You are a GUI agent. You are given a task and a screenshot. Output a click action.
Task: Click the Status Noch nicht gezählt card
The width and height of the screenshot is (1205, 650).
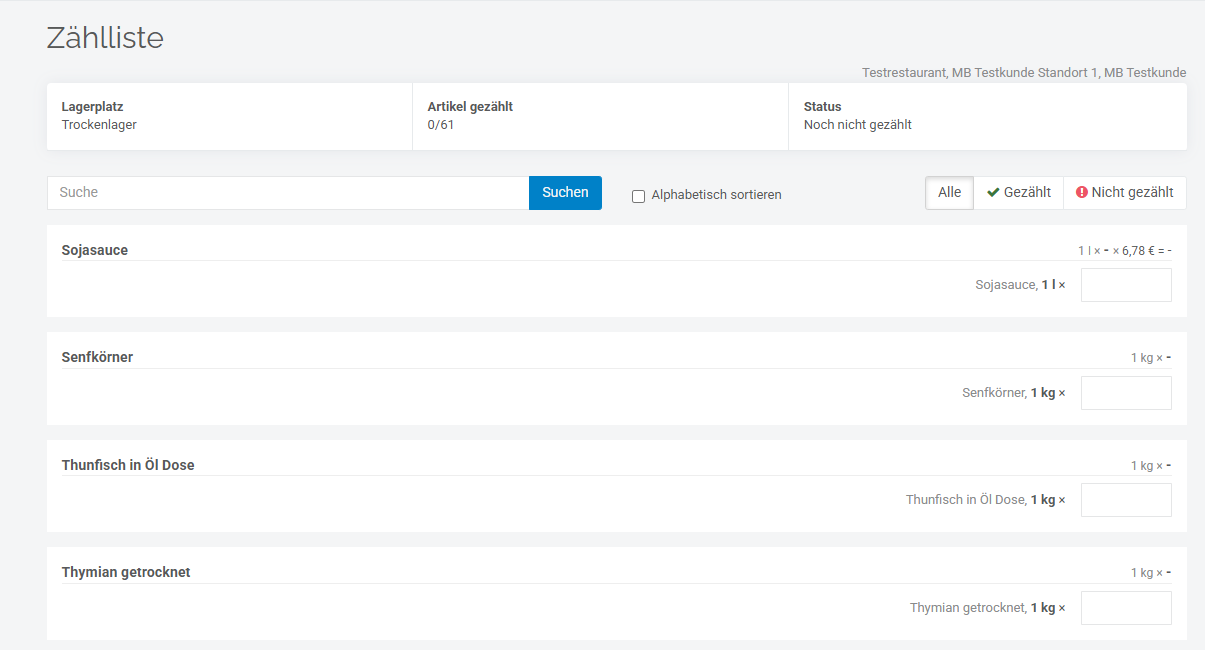click(987, 116)
